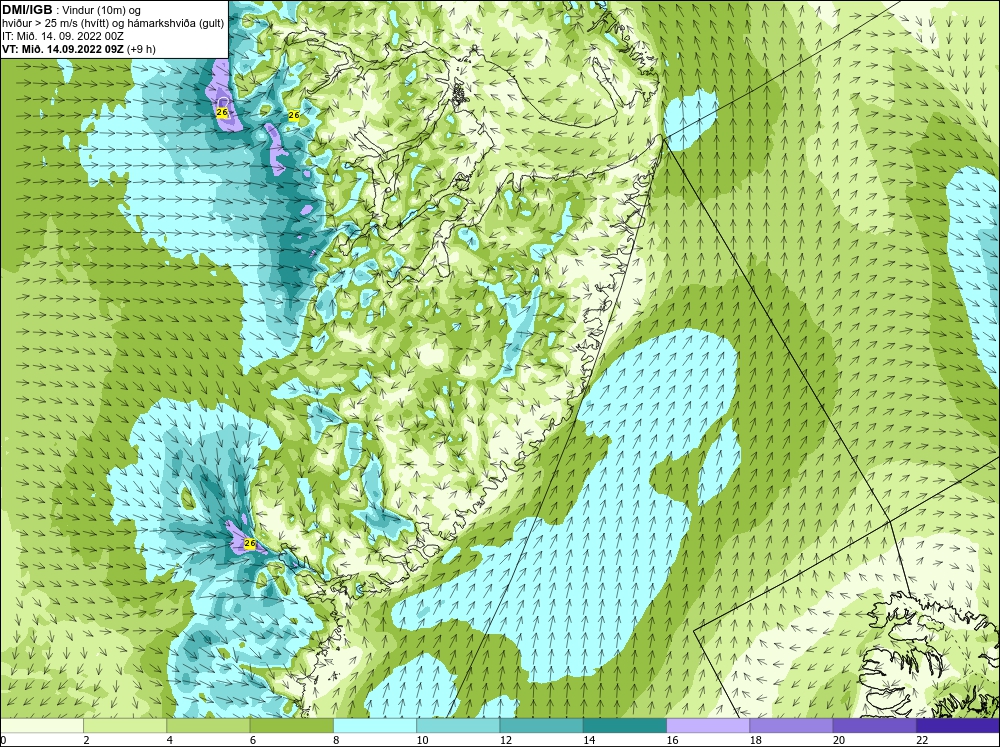This screenshot has width=1000, height=747.
Task: Click the darkest purple swatch above 22
Action: (958, 726)
